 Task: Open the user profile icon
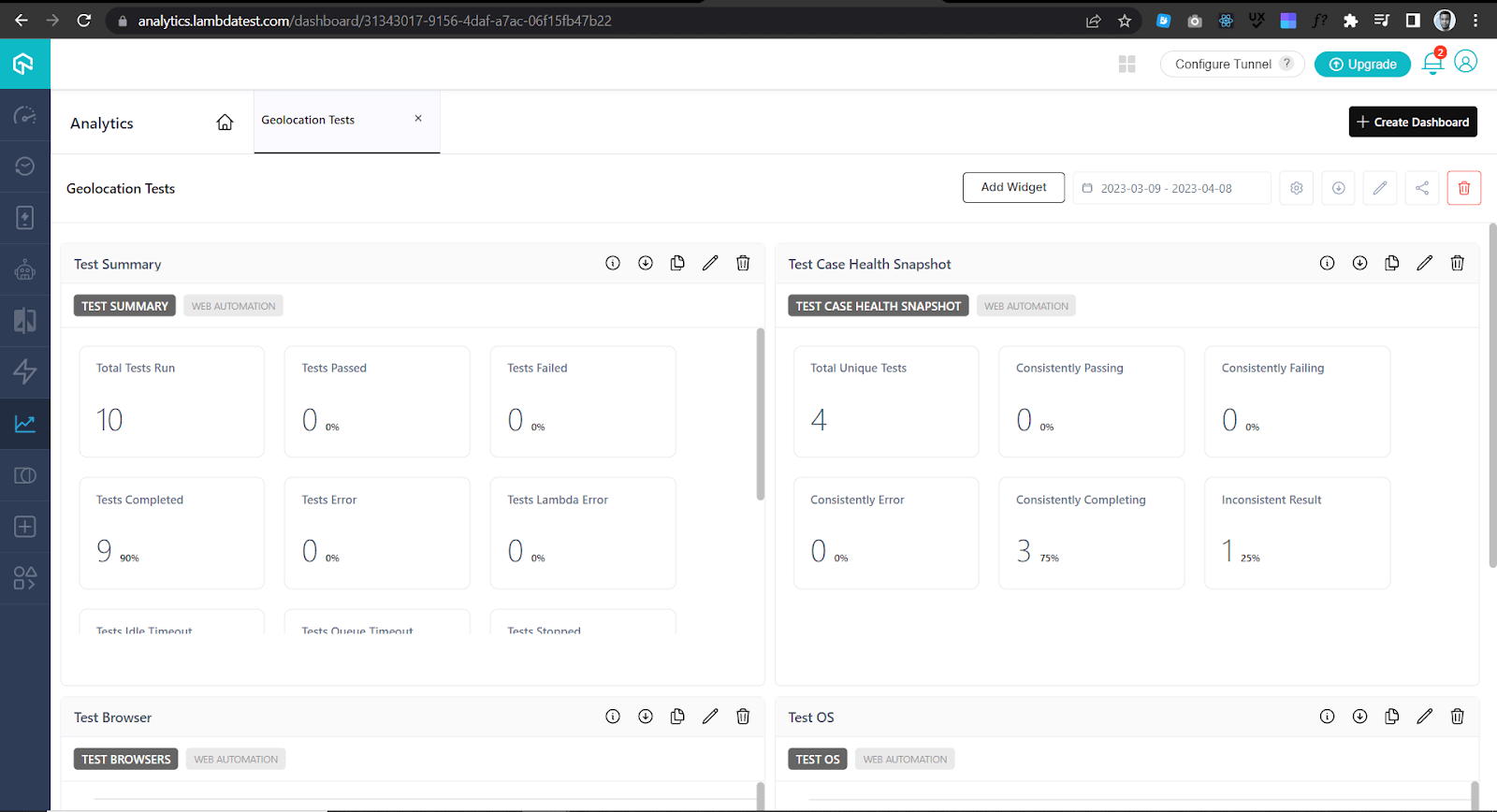pyautogui.click(x=1466, y=62)
